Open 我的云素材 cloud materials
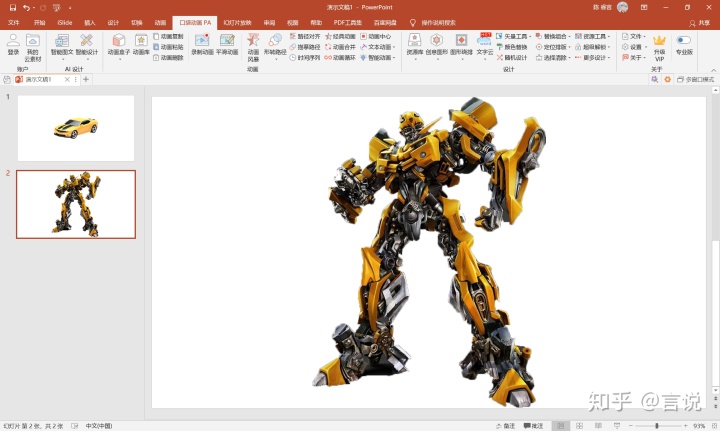 pyautogui.click(x=33, y=47)
